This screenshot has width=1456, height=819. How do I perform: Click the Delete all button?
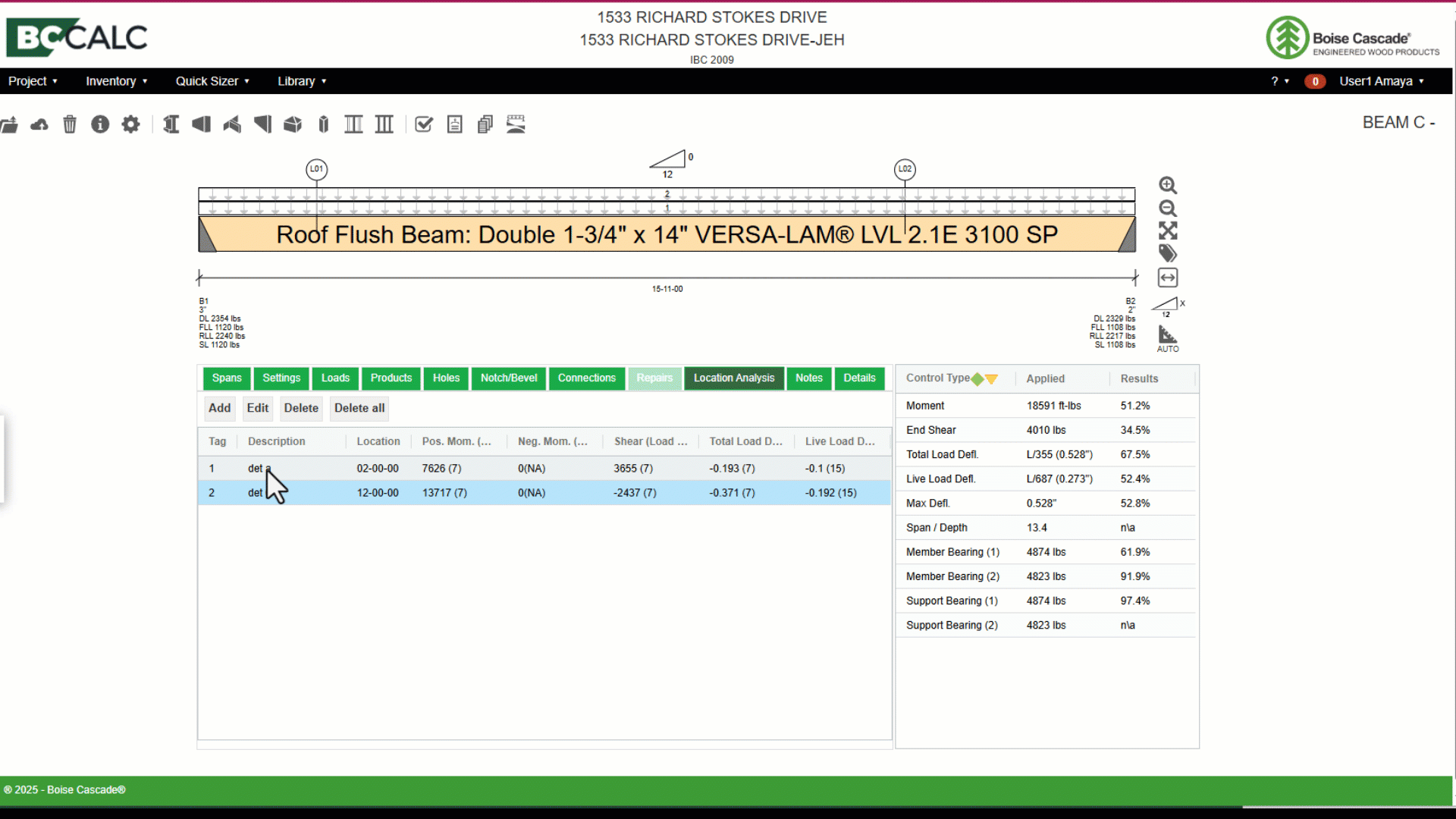tap(359, 408)
